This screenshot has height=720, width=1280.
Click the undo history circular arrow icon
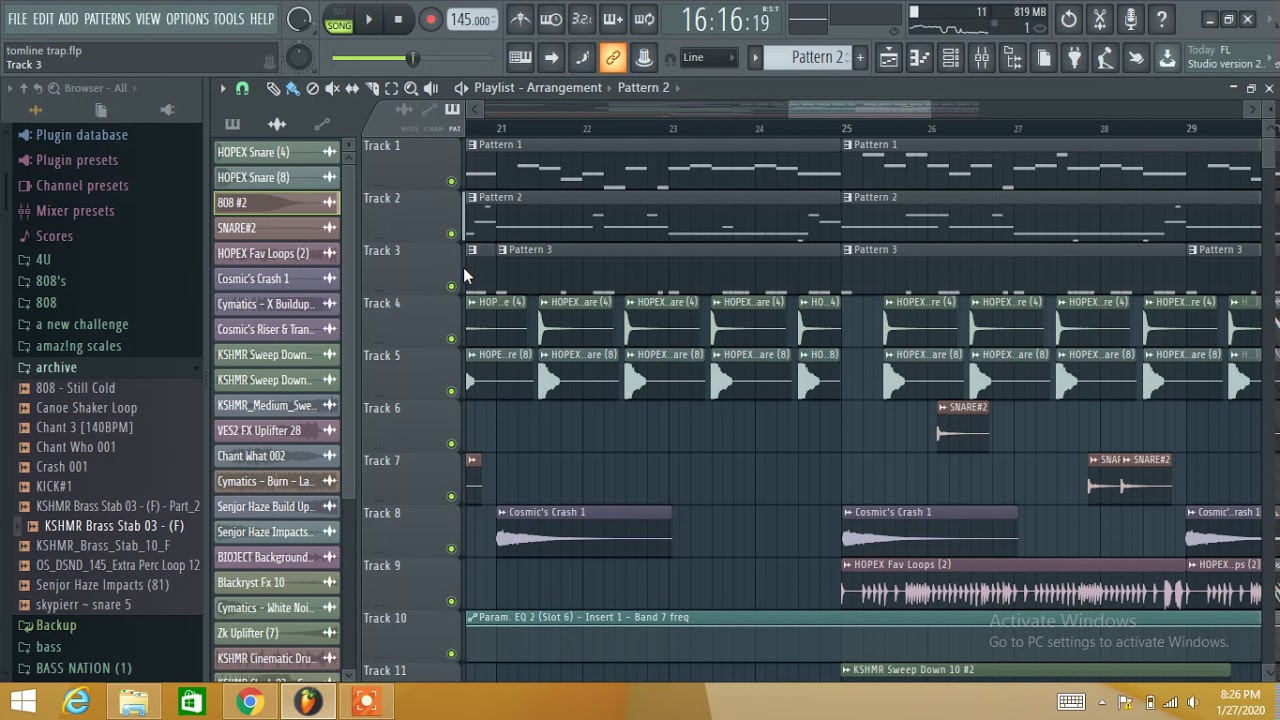click(1068, 19)
